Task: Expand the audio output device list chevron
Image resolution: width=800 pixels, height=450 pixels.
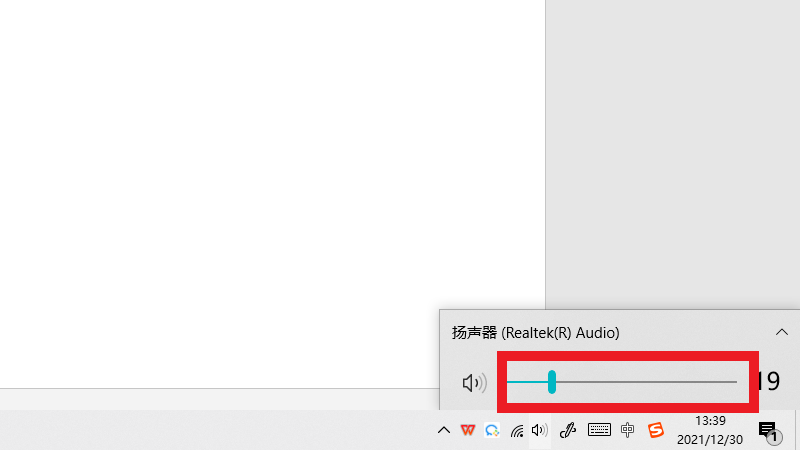Action: click(x=782, y=332)
